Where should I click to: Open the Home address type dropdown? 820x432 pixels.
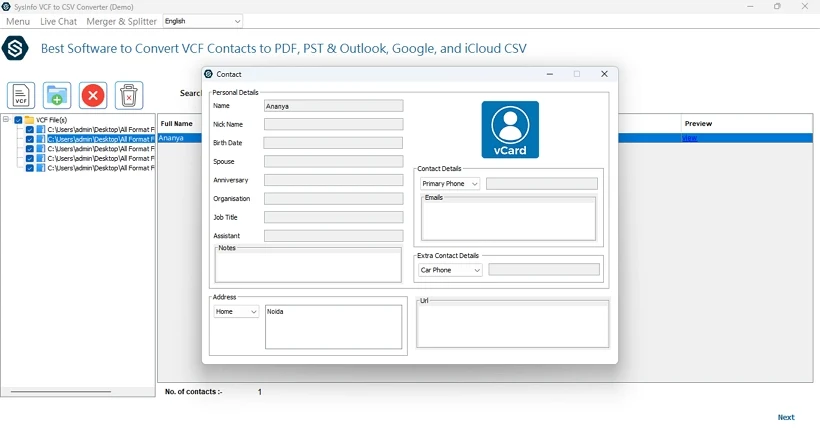(236, 312)
